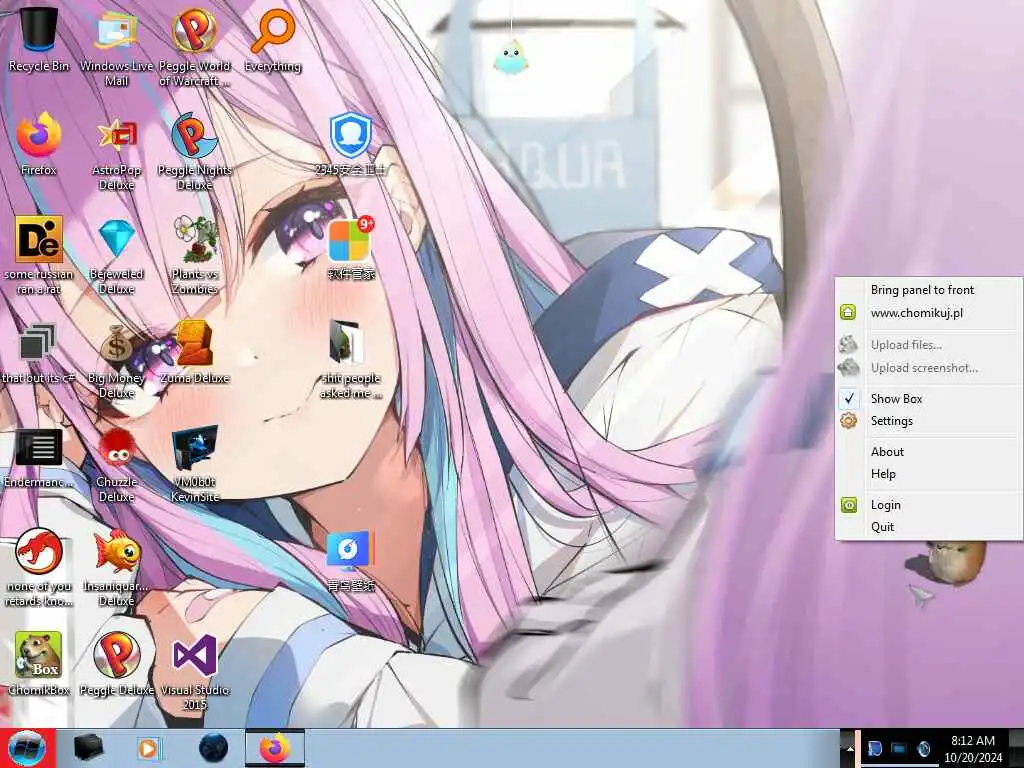Choose Login in the context menu

(929, 505)
